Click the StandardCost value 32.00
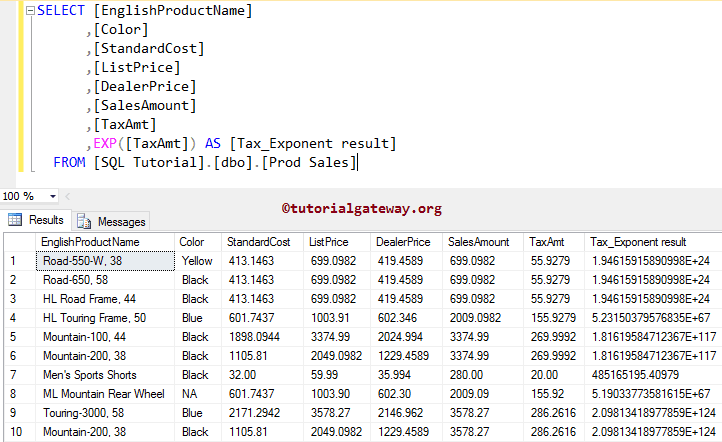 pos(262,375)
